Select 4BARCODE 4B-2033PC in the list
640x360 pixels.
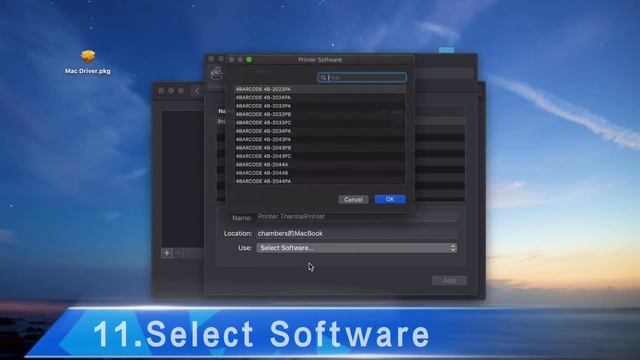[x=320, y=122]
